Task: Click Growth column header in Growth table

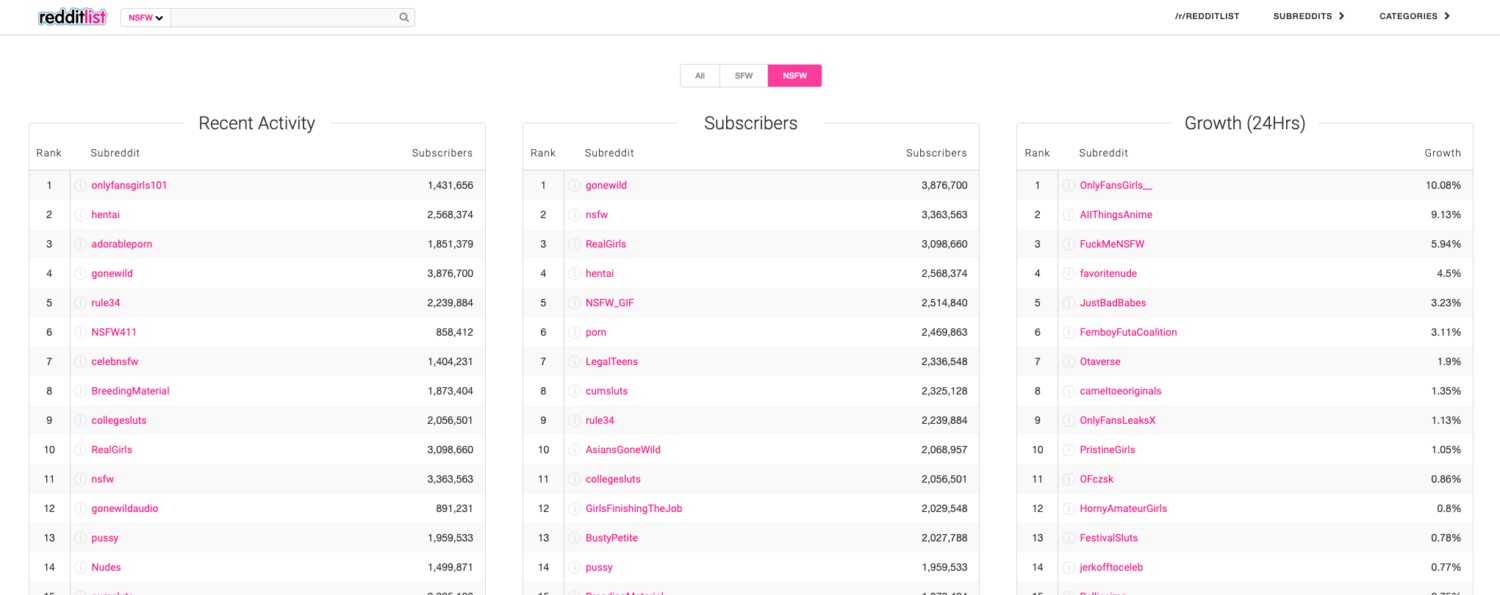Action: (1442, 153)
